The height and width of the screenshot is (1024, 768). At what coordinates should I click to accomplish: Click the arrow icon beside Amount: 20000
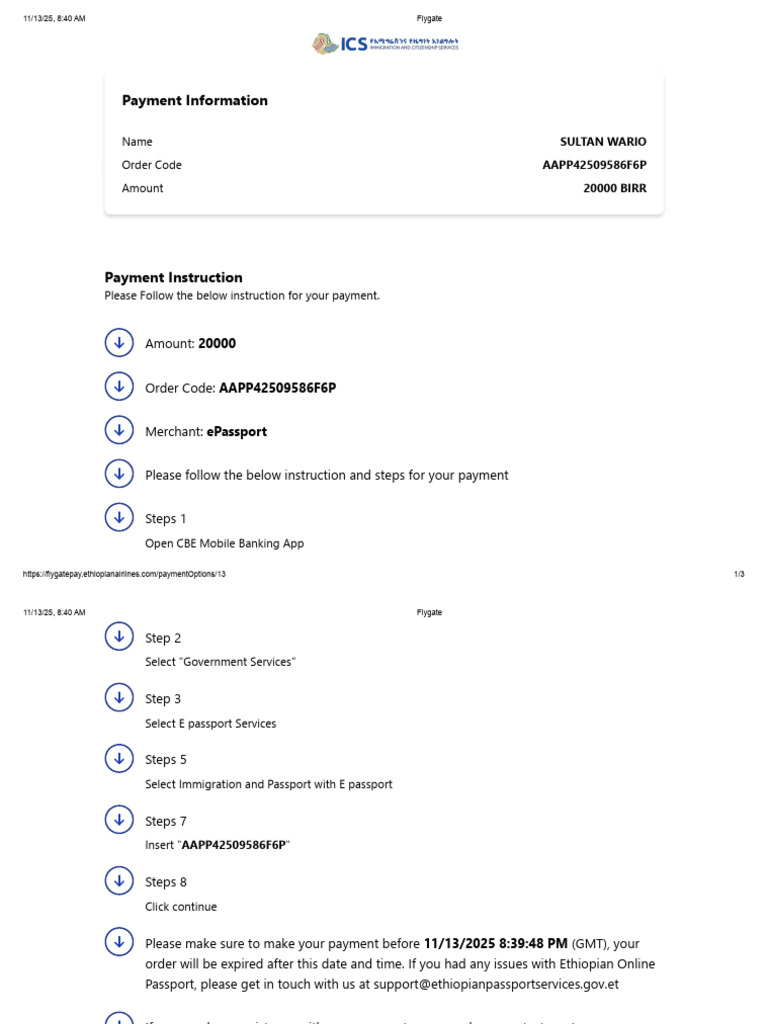point(119,343)
